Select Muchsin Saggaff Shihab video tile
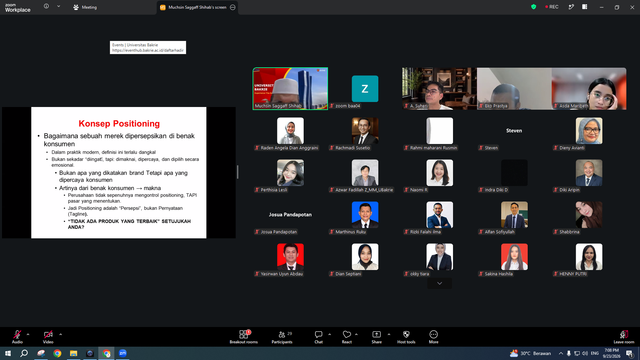 [x=290, y=89]
